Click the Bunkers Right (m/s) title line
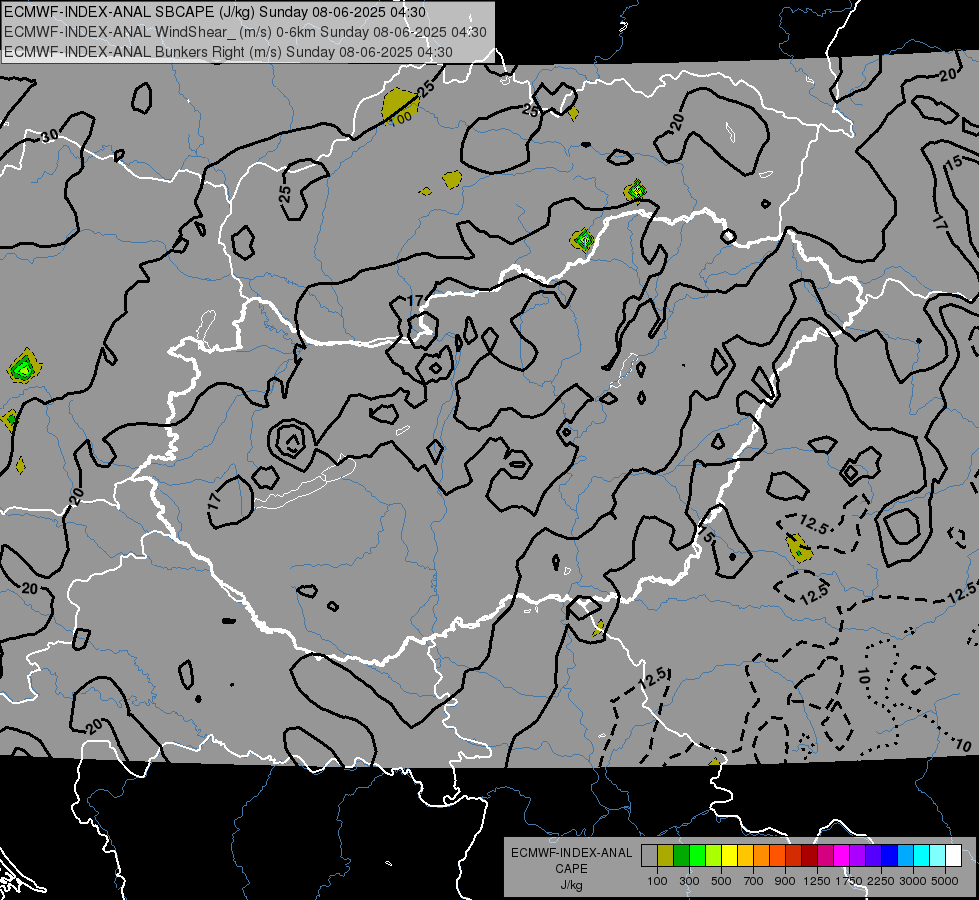979x900 pixels. [228, 52]
